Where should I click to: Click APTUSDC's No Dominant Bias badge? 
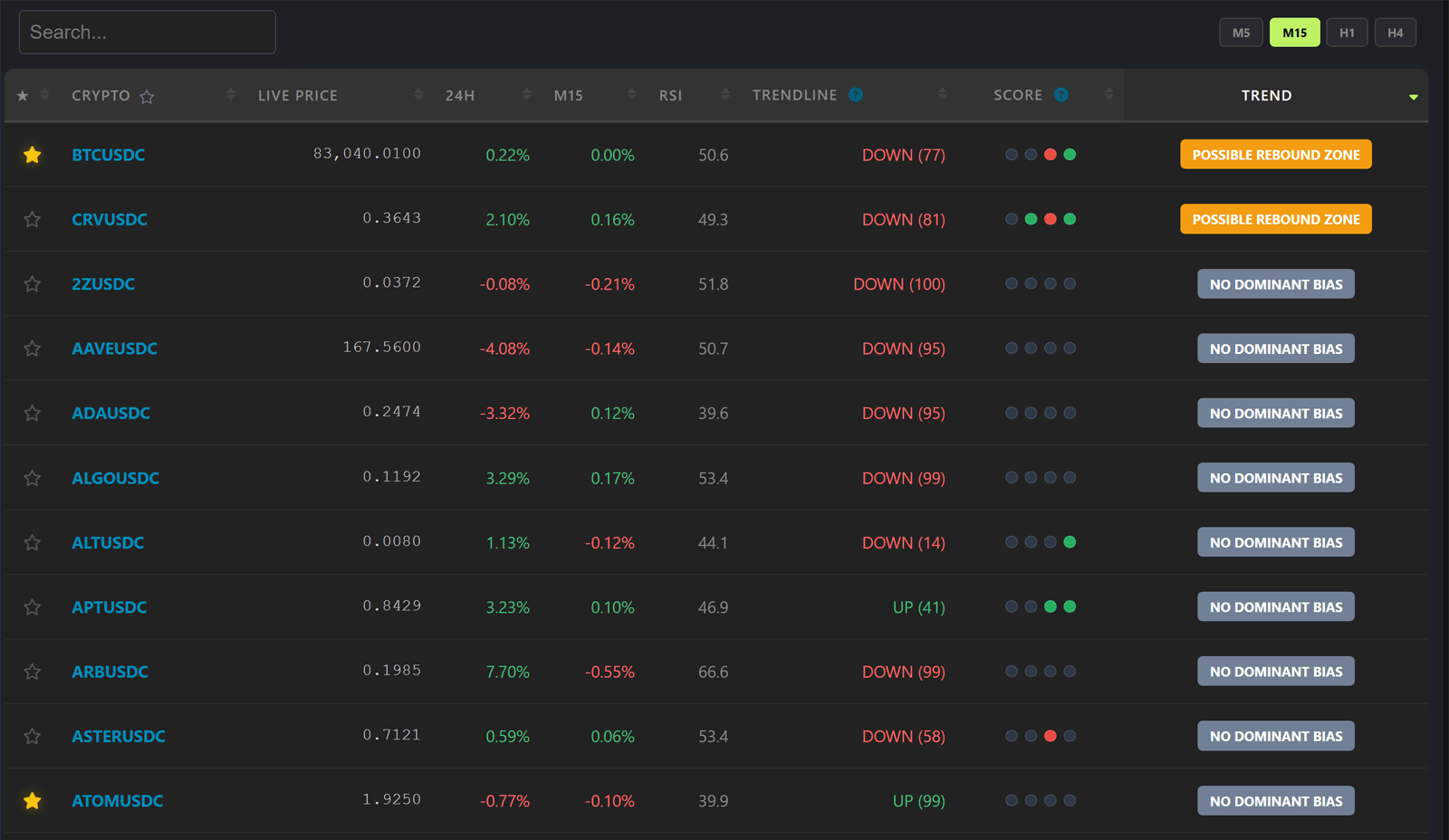1276,606
